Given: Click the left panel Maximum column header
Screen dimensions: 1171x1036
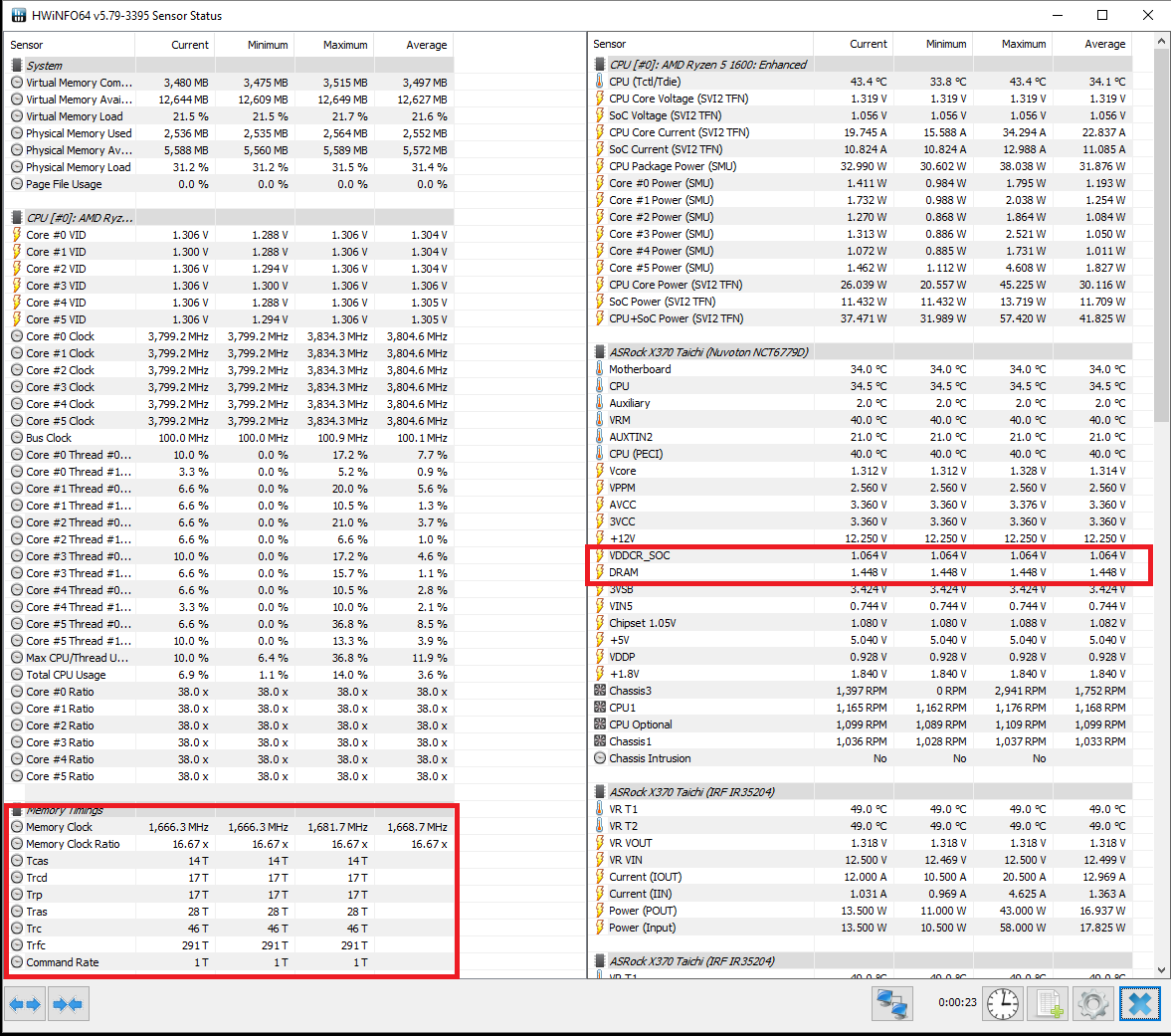Looking at the screenshot, I should [x=334, y=45].
